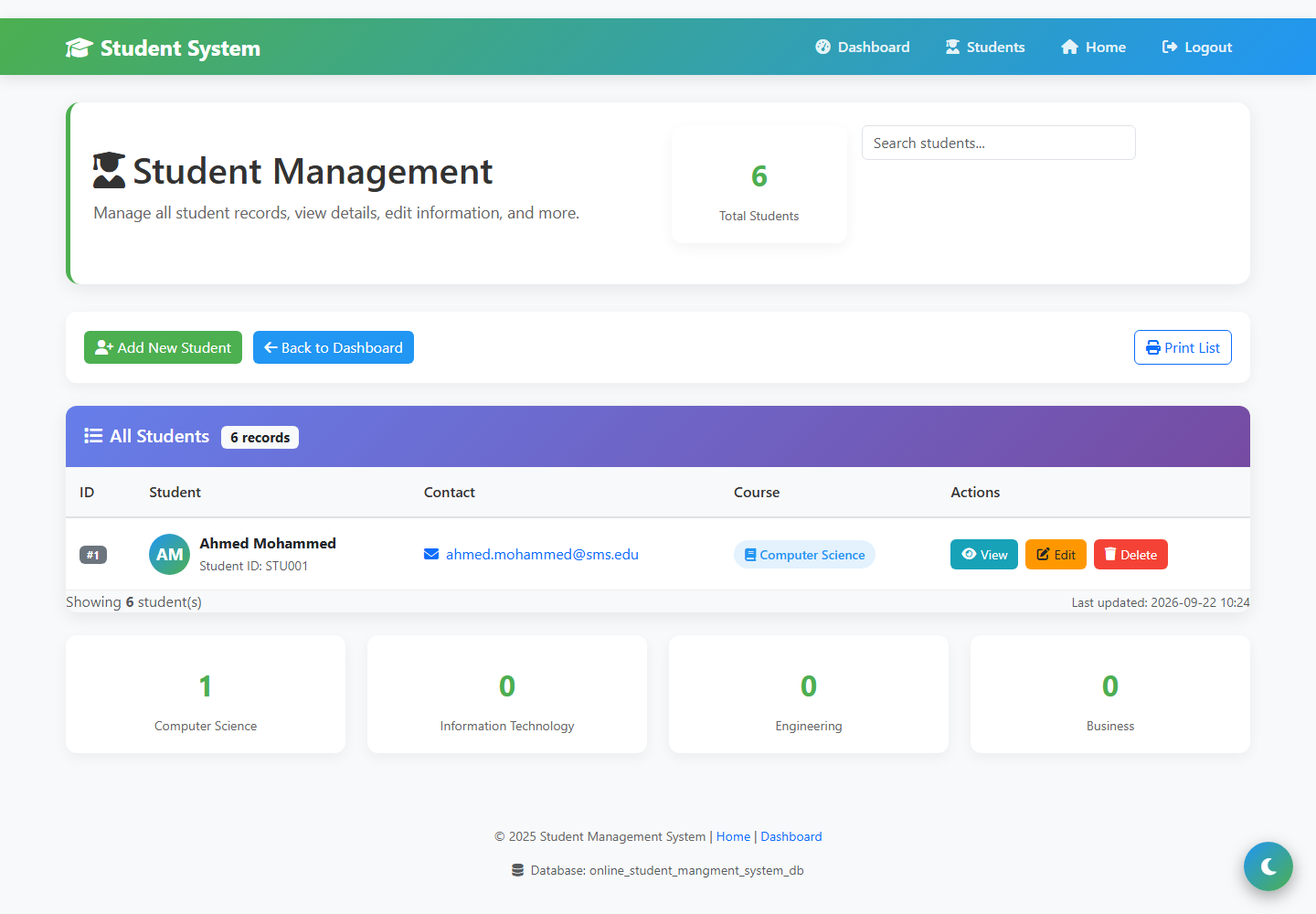Go Back to Dashboard via blue button
The width and height of the screenshot is (1316, 914).
334,347
